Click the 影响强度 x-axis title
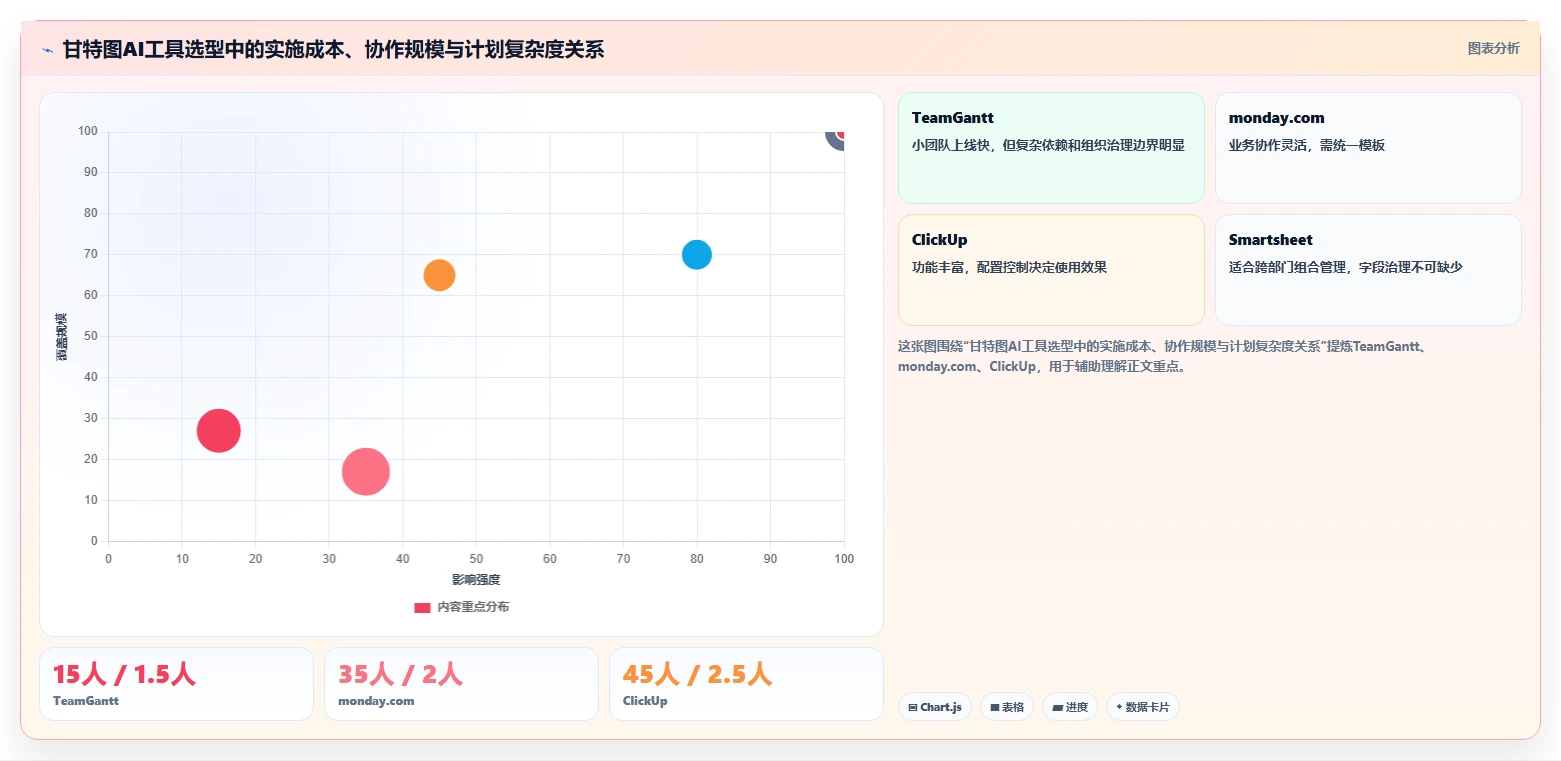Image resolution: width=1561 pixels, height=761 pixels. 476,580
